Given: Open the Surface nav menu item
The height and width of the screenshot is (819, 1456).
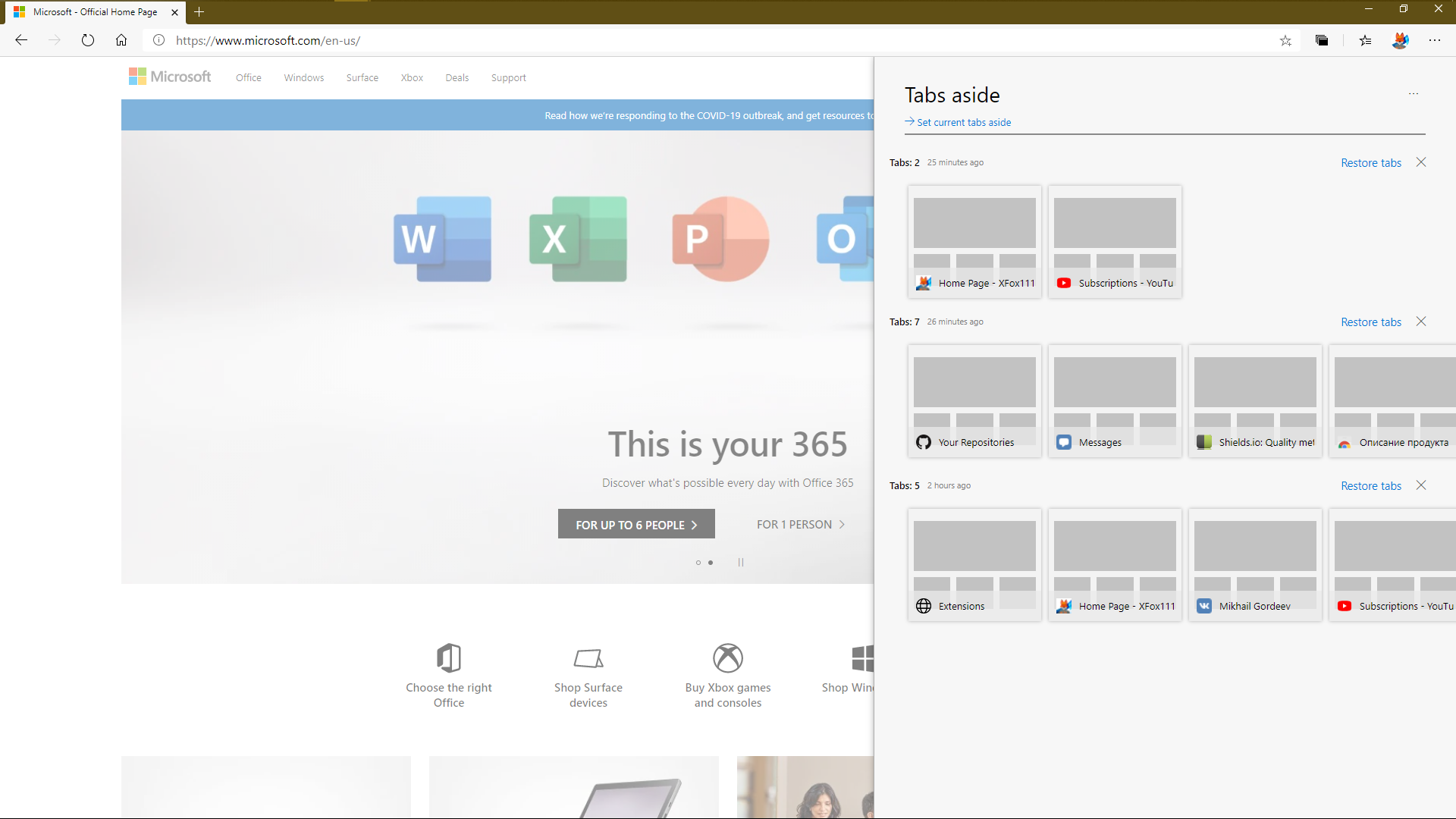Looking at the screenshot, I should [362, 78].
